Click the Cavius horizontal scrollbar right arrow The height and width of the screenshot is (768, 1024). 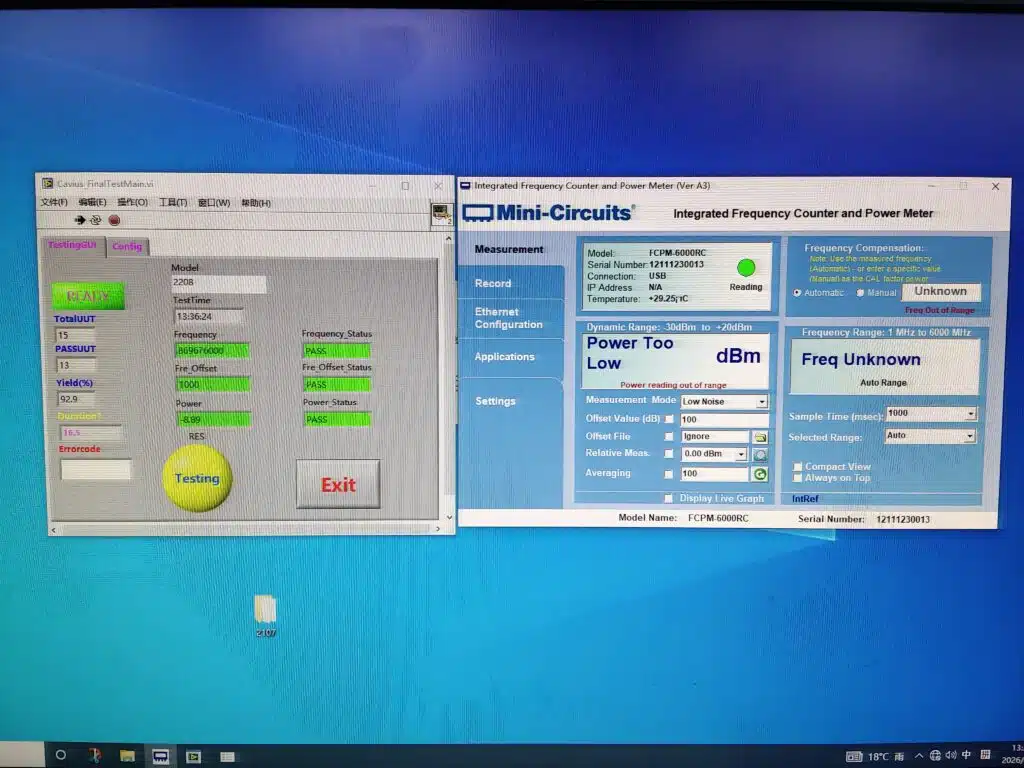click(438, 529)
